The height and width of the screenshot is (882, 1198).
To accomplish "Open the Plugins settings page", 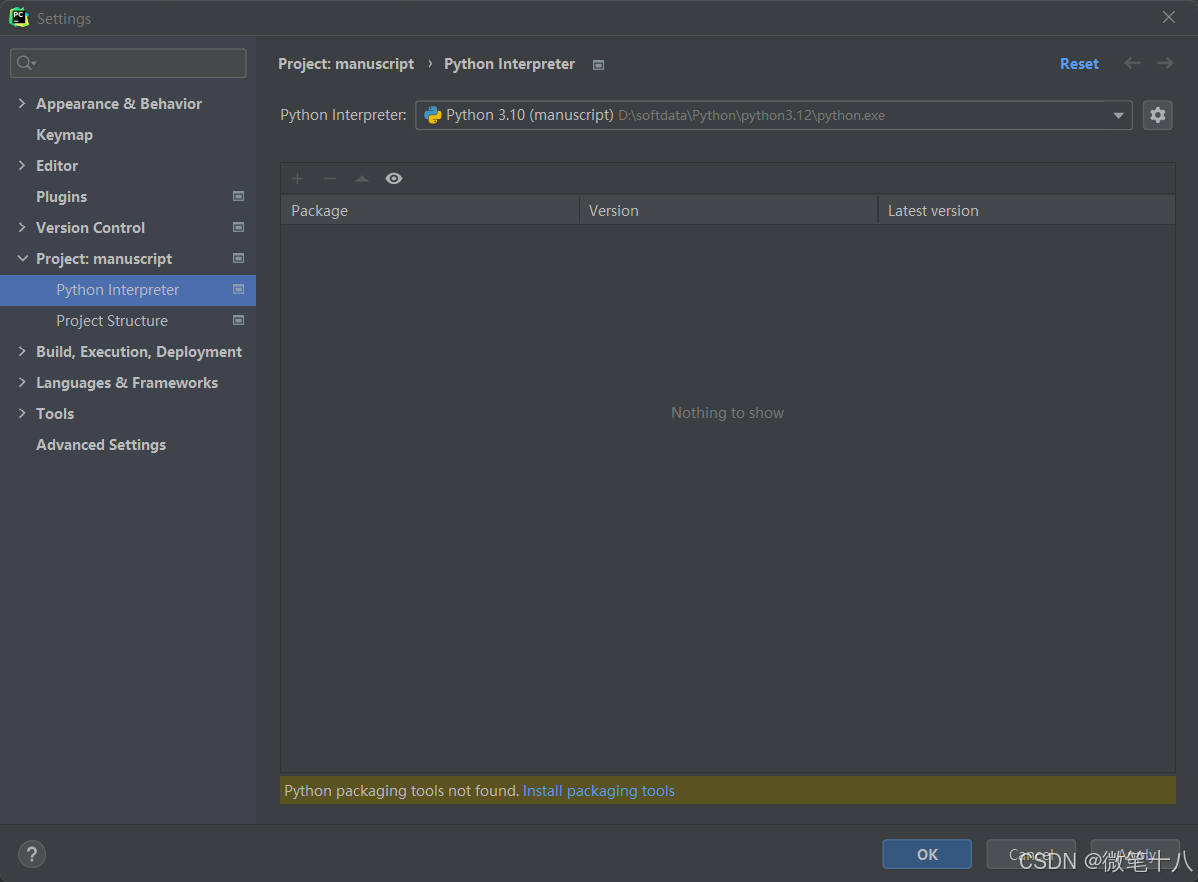I will pyautogui.click(x=61, y=197).
